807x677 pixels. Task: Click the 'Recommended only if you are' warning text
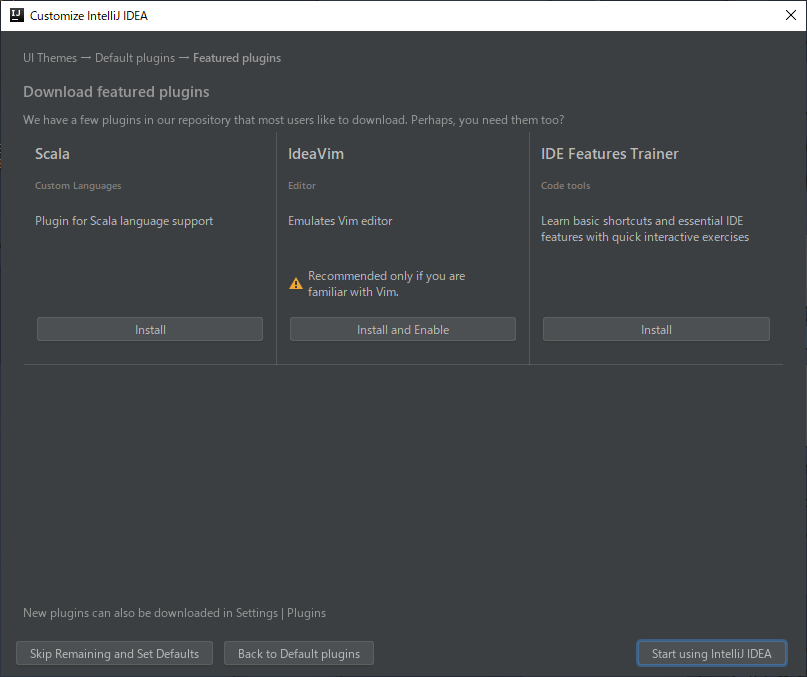tap(387, 284)
